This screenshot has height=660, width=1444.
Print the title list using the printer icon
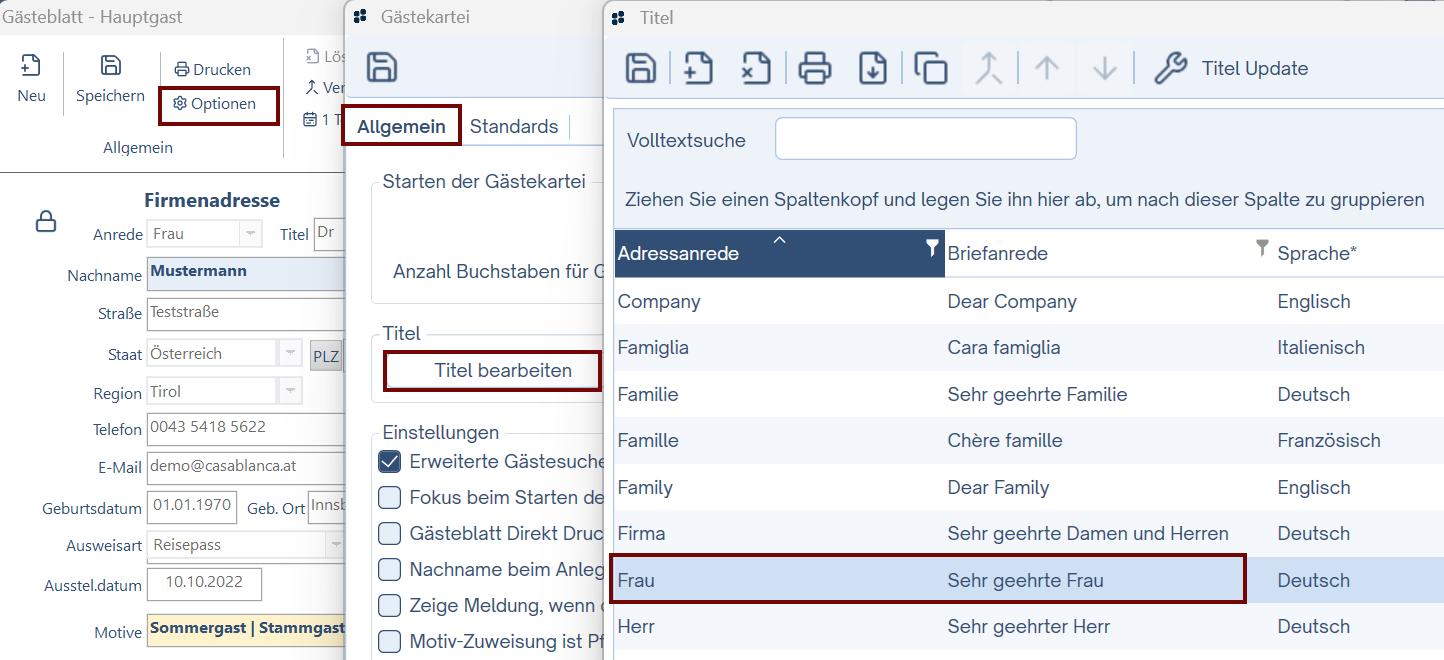point(815,69)
